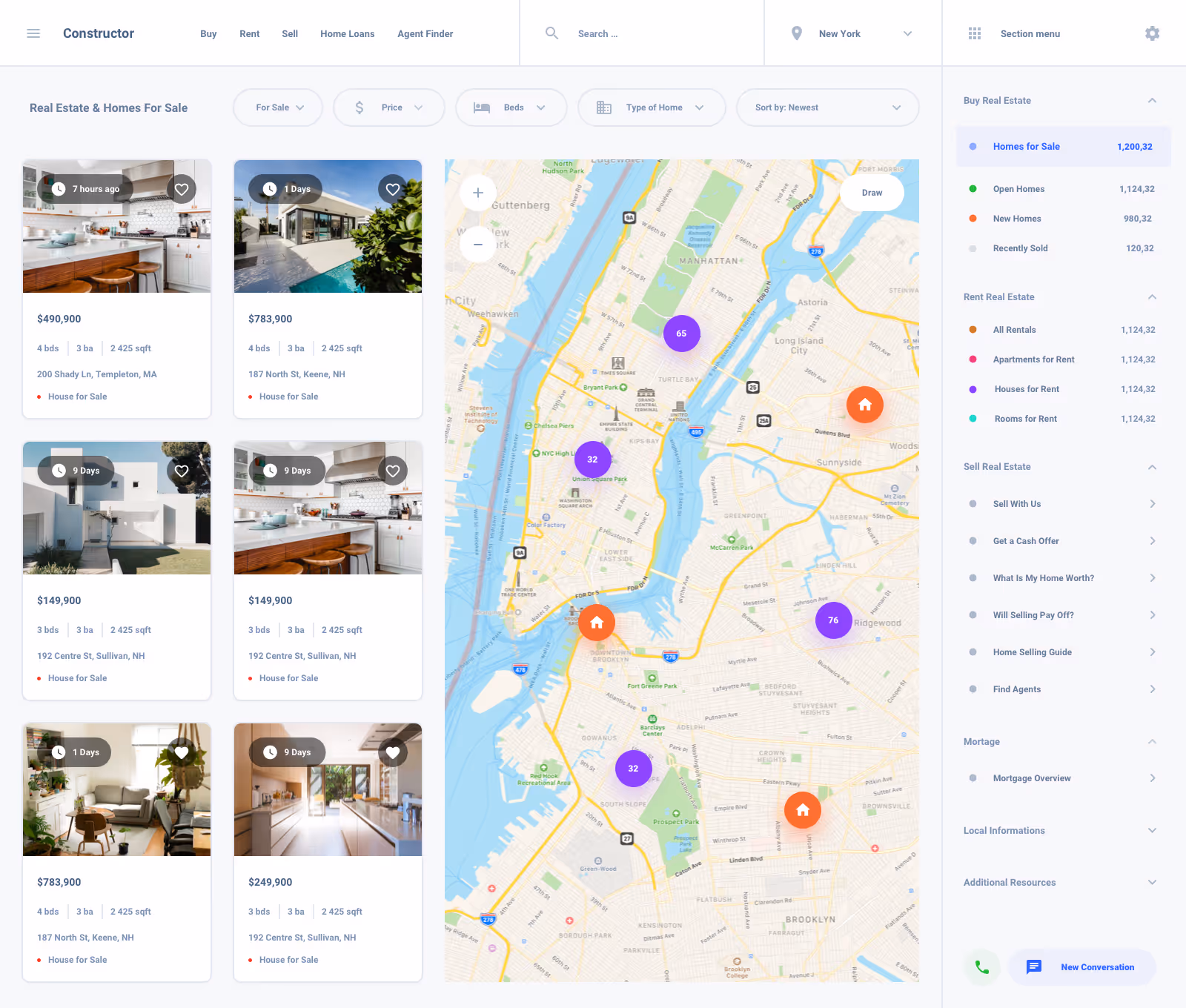Open the Price filter control
1186x1008 pixels.
coord(388,107)
